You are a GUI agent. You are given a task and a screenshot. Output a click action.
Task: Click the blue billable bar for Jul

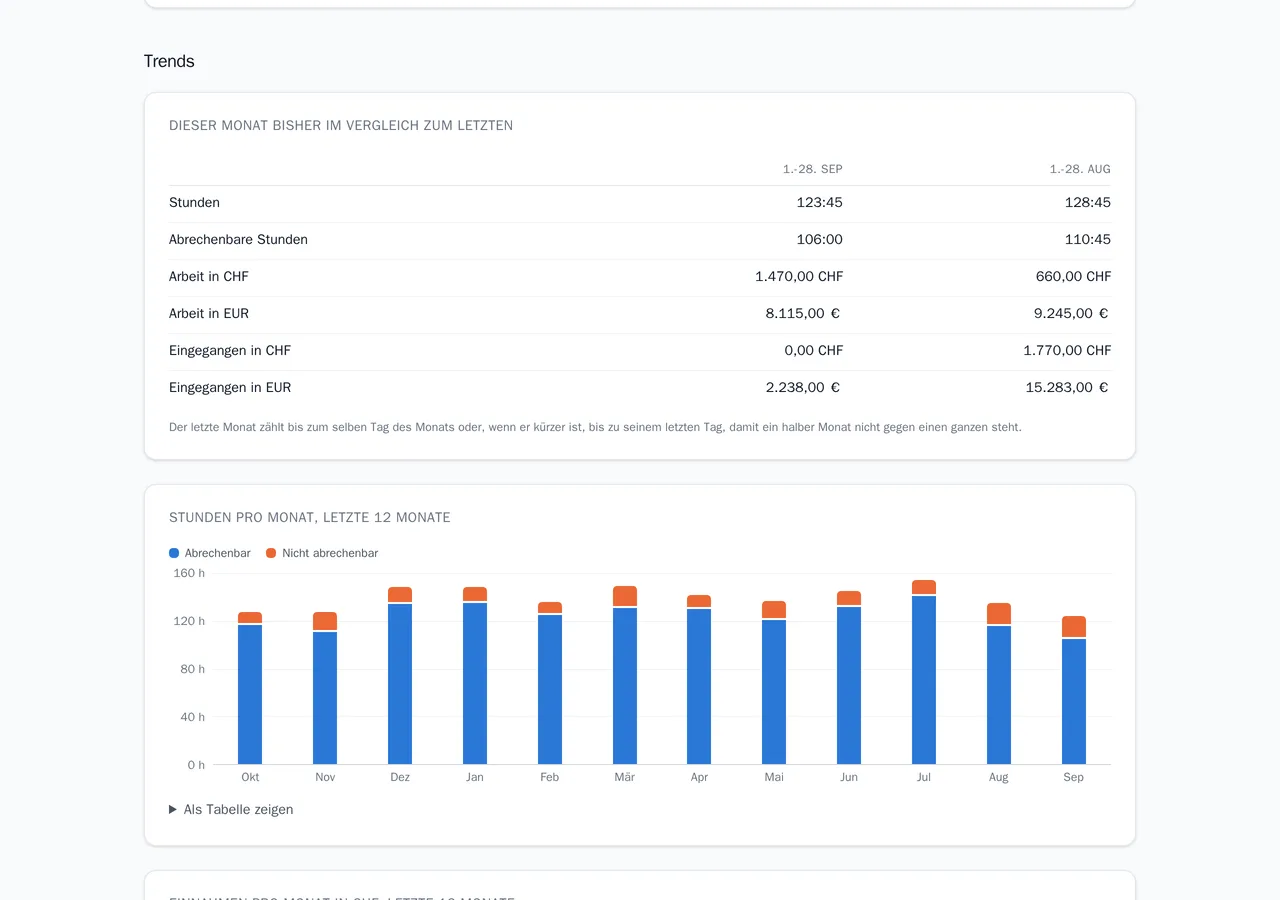click(924, 680)
